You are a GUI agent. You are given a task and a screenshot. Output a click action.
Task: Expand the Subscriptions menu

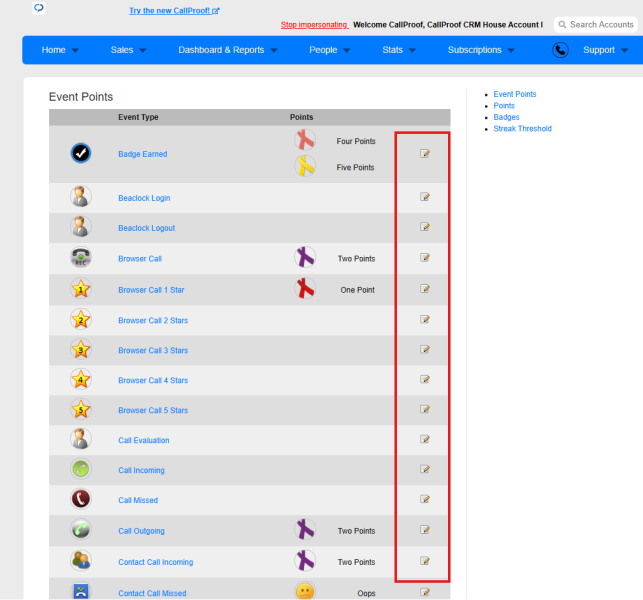tap(481, 50)
